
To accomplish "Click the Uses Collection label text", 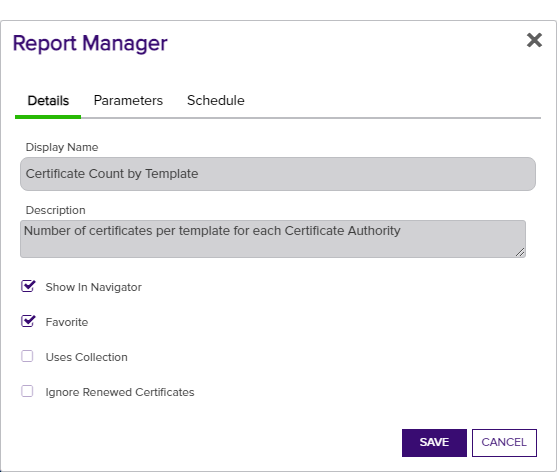I will pos(86,357).
